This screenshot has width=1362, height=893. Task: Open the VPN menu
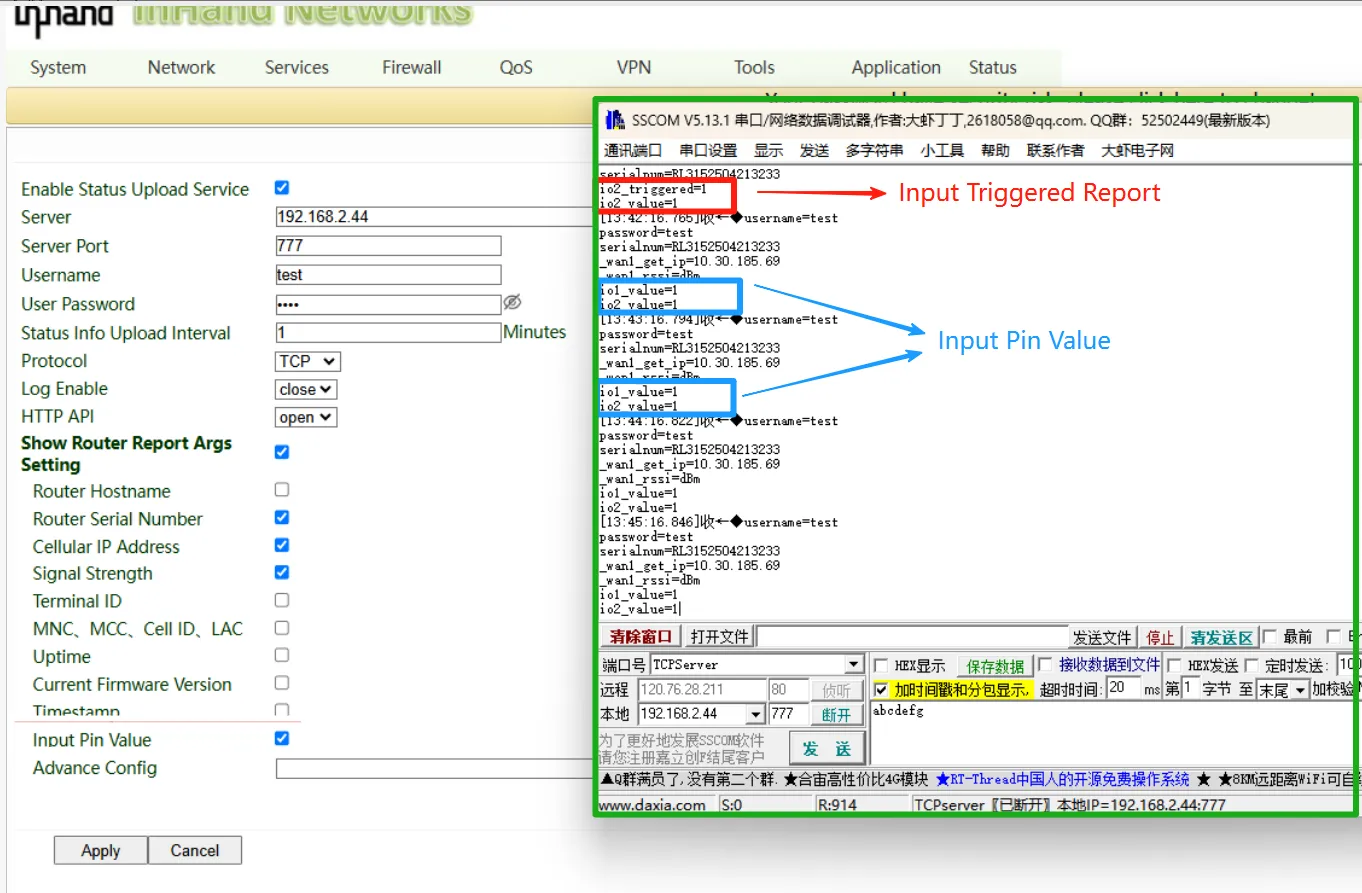coord(634,67)
